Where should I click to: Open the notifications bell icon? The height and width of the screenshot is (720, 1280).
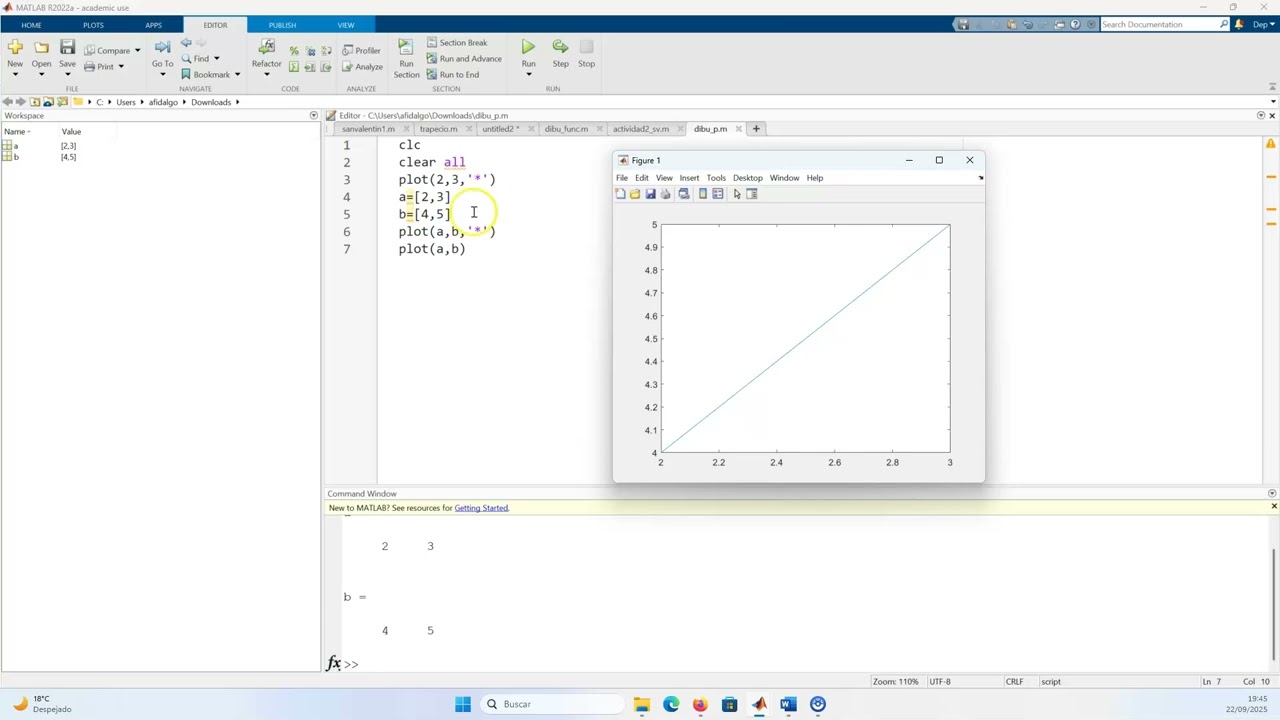(1239, 24)
